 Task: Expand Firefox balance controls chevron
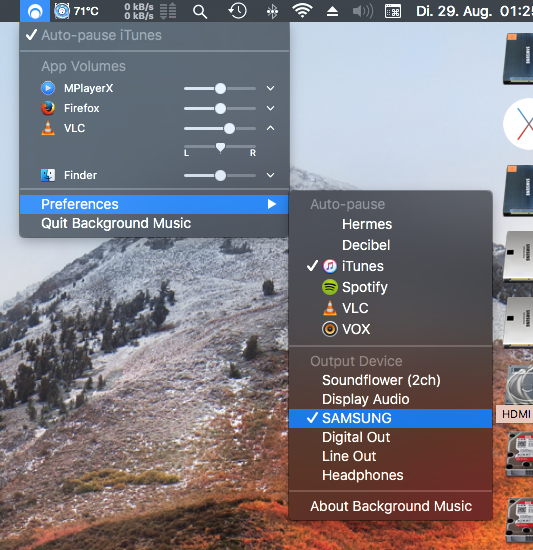click(x=270, y=108)
